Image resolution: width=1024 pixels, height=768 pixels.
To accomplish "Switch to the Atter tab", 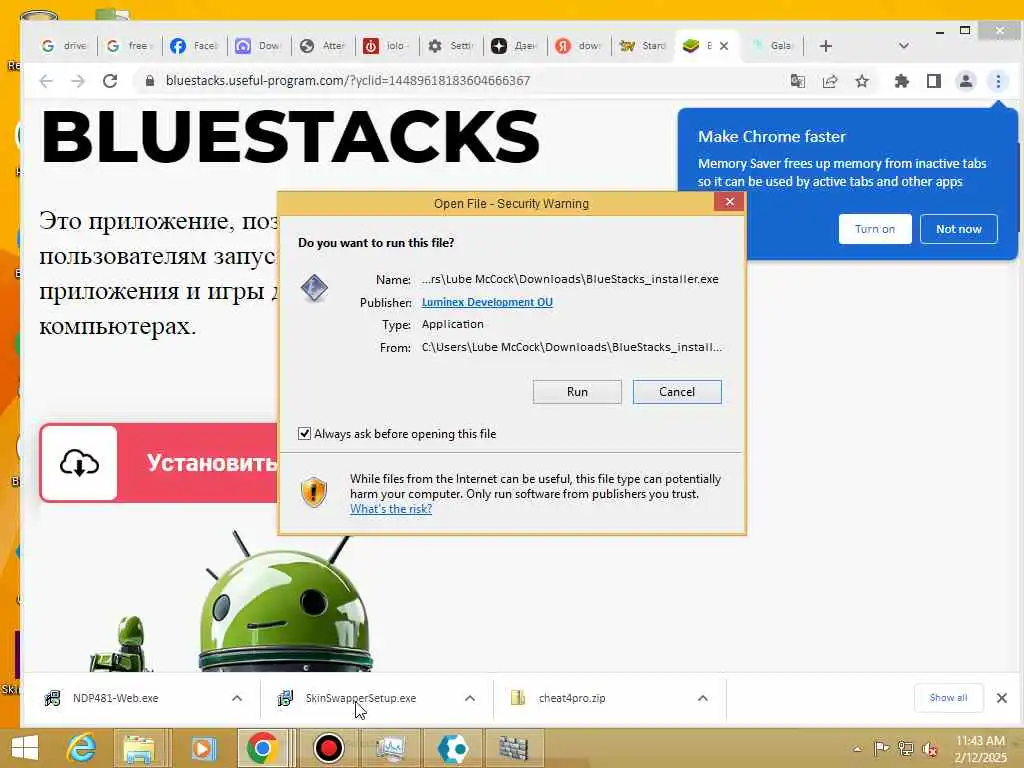I will (x=322, y=46).
